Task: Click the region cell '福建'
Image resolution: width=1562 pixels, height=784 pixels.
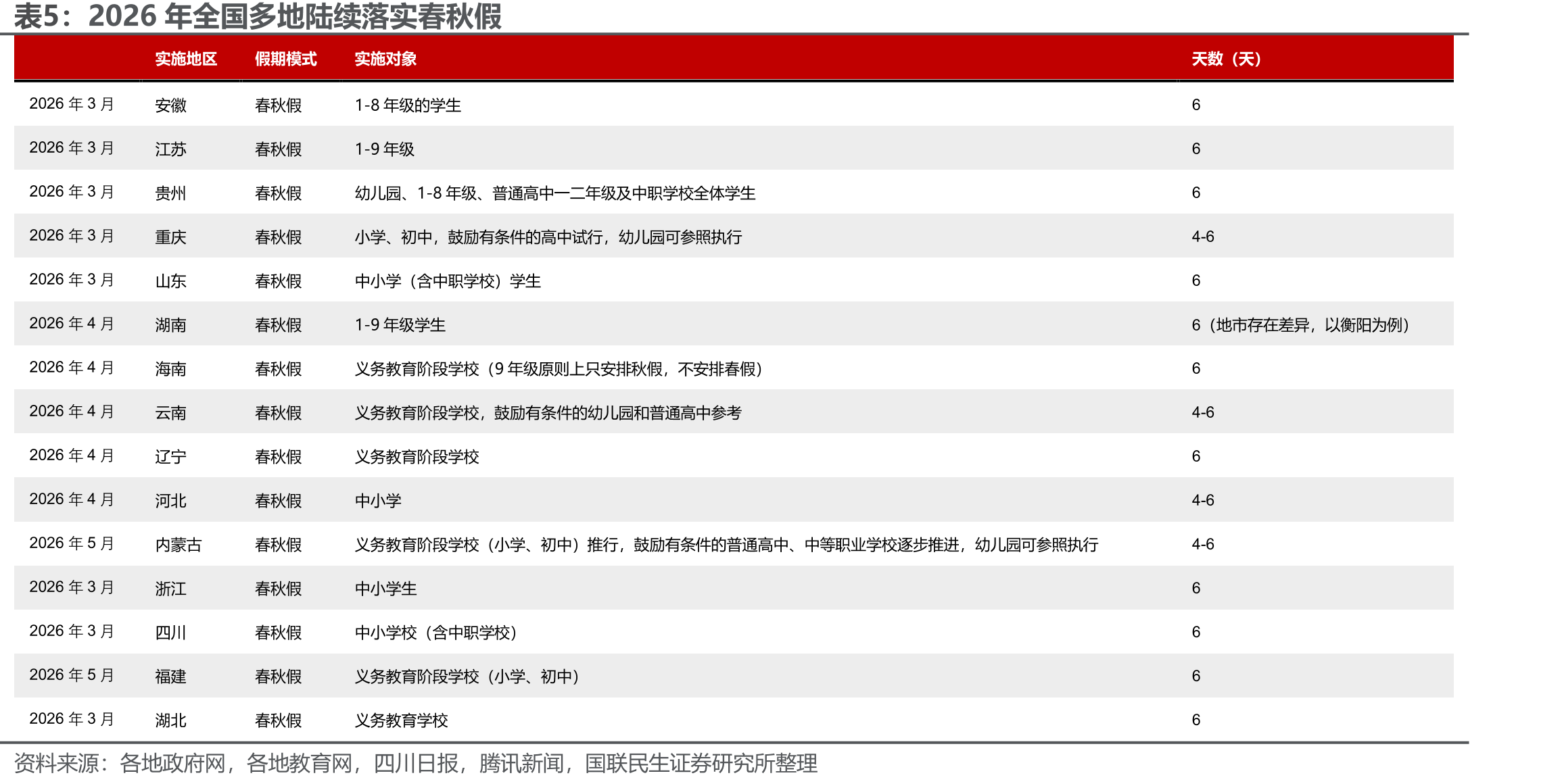Action: pyautogui.click(x=170, y=676)
